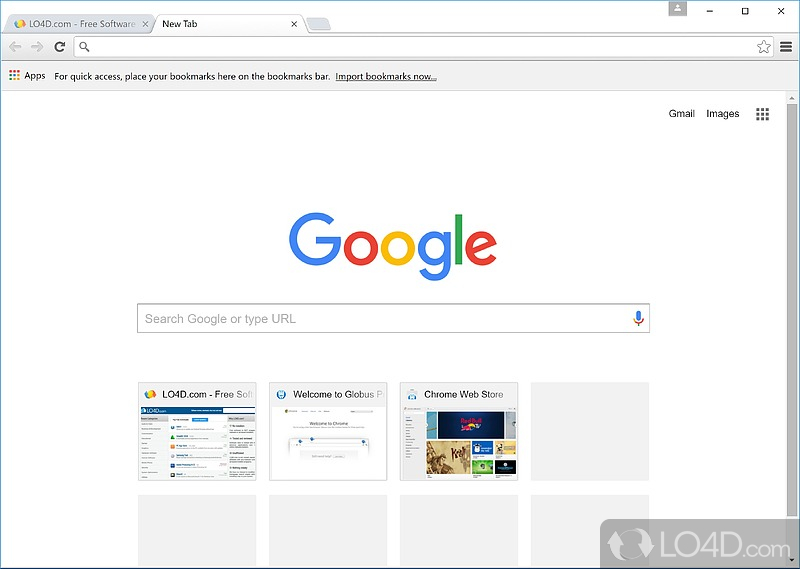Image resolution: width=800 pixels, height=569 pixels.
Task: Click Import bookmarks now link
Action: (386, 77)
